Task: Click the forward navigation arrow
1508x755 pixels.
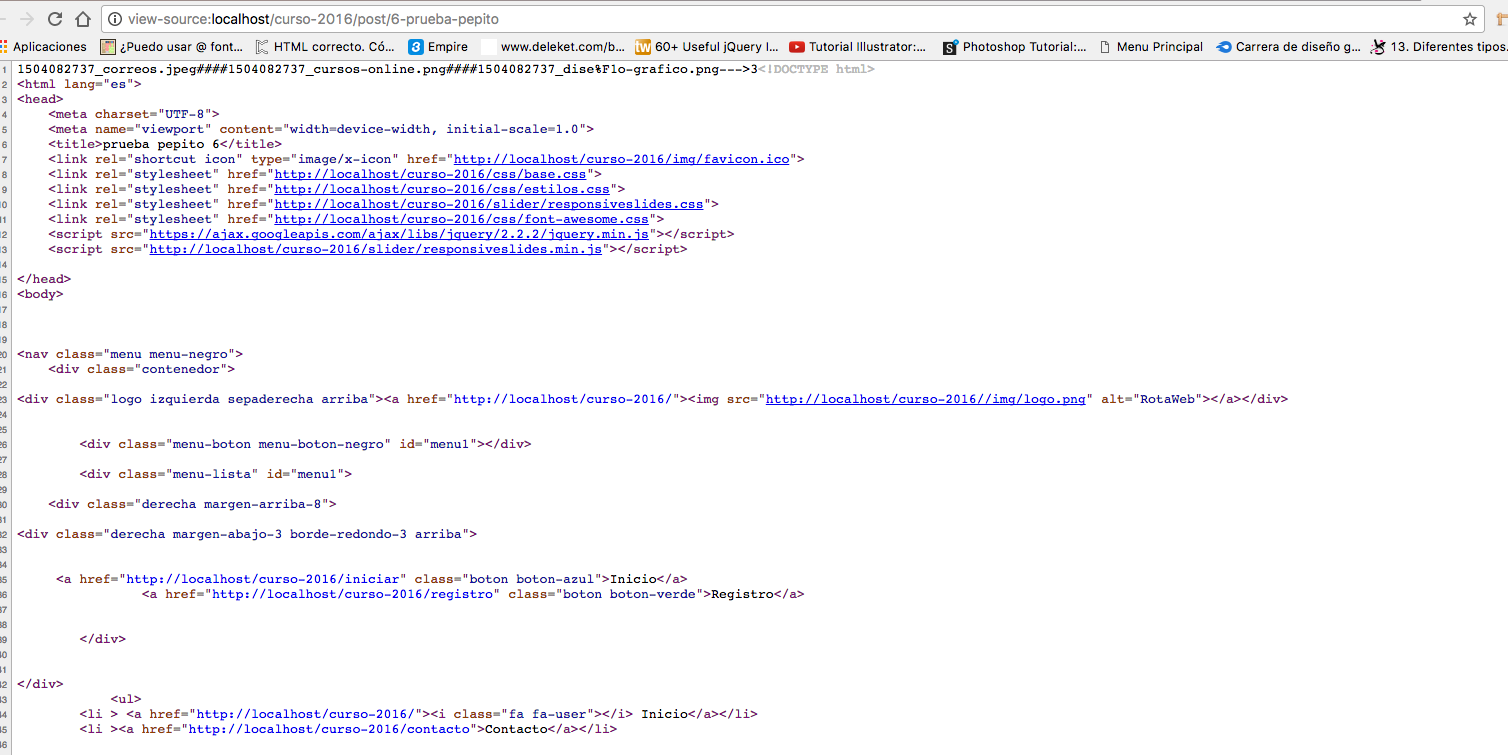Action: click(27, 19)
